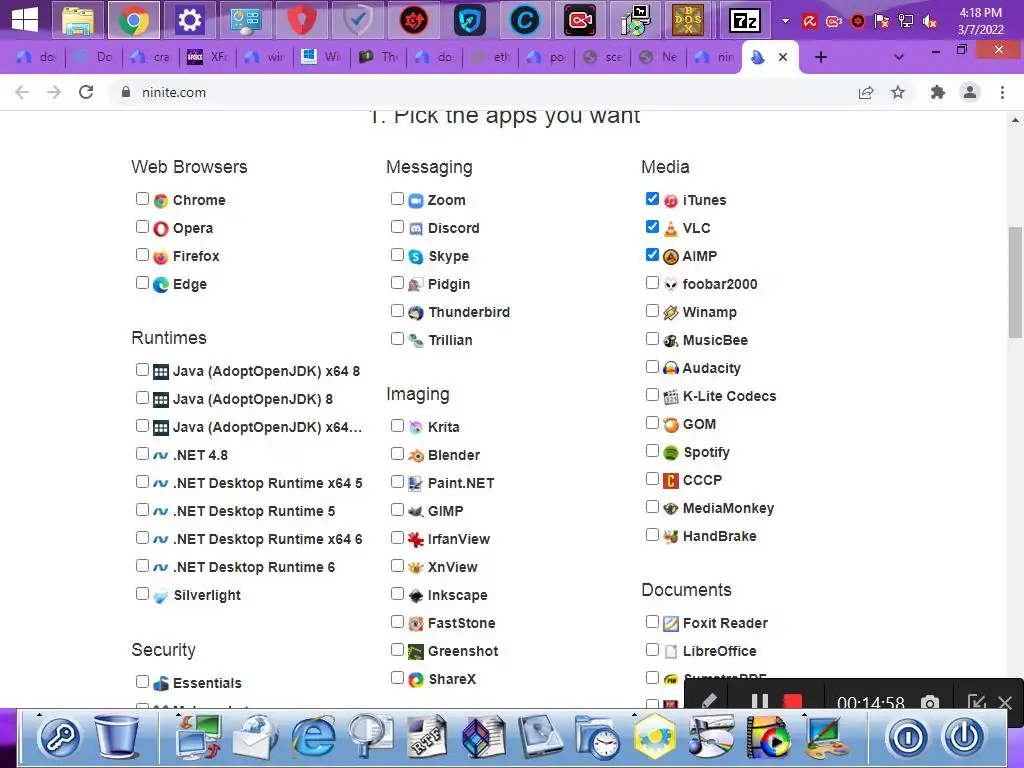Click the GOM icon
This screenshot has width=1024, height=768.
(x=671, y=424)
